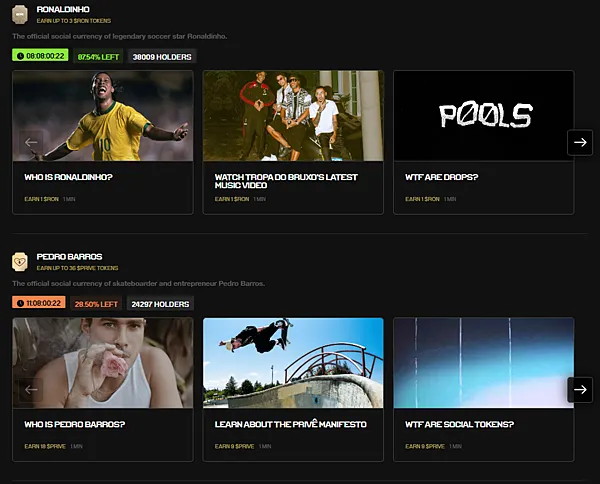600x484 pixels.
Task: Click the 'WHO IS PEDRO BARROS?' card title
Action: (x=75, y=424)
